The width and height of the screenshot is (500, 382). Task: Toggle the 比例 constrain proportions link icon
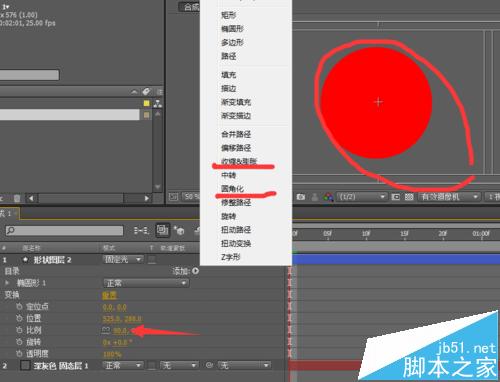106,330
